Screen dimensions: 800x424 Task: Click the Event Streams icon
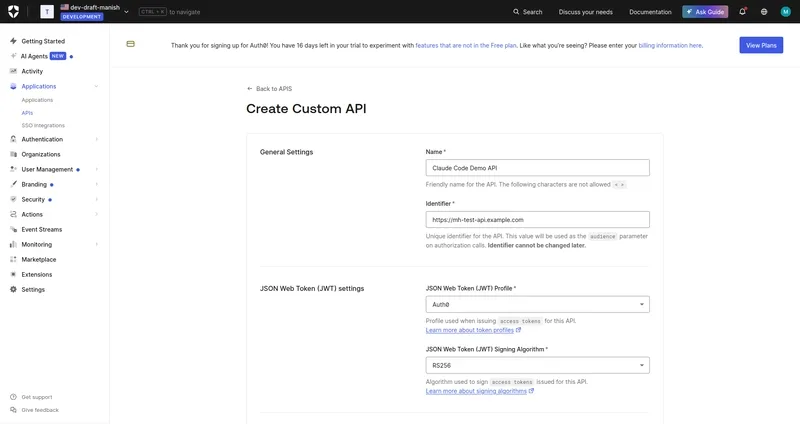(x=13, y=229)
